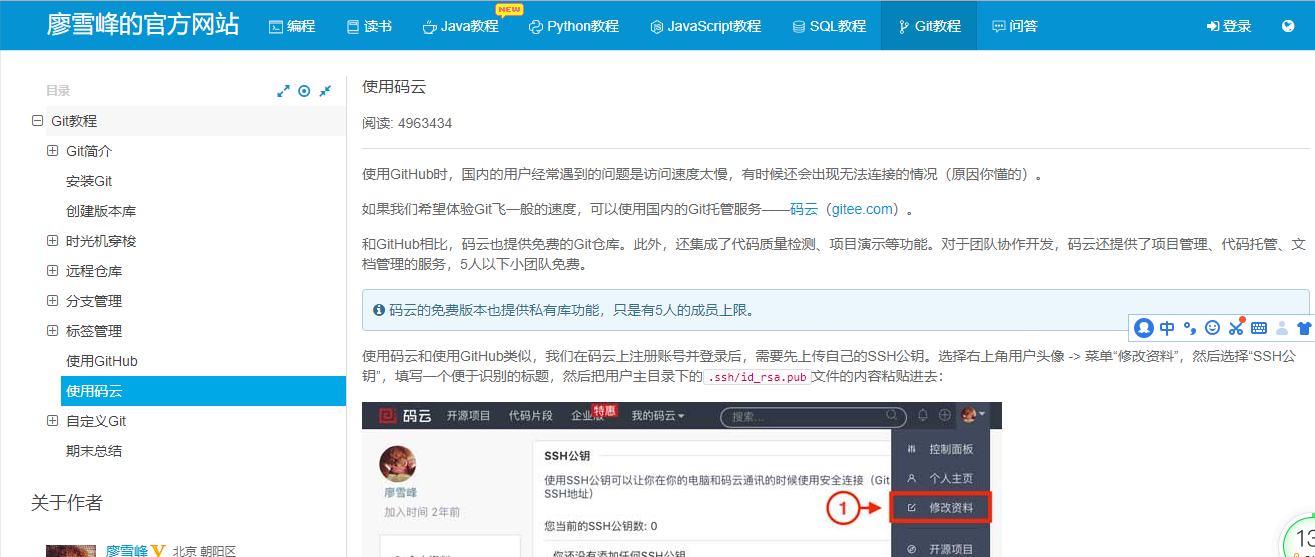The width and height of the screenshot is (1315, 557).
Task: Open 期末总结 in the sidebar
Action: pyautogui.click(x=94, y=451)
